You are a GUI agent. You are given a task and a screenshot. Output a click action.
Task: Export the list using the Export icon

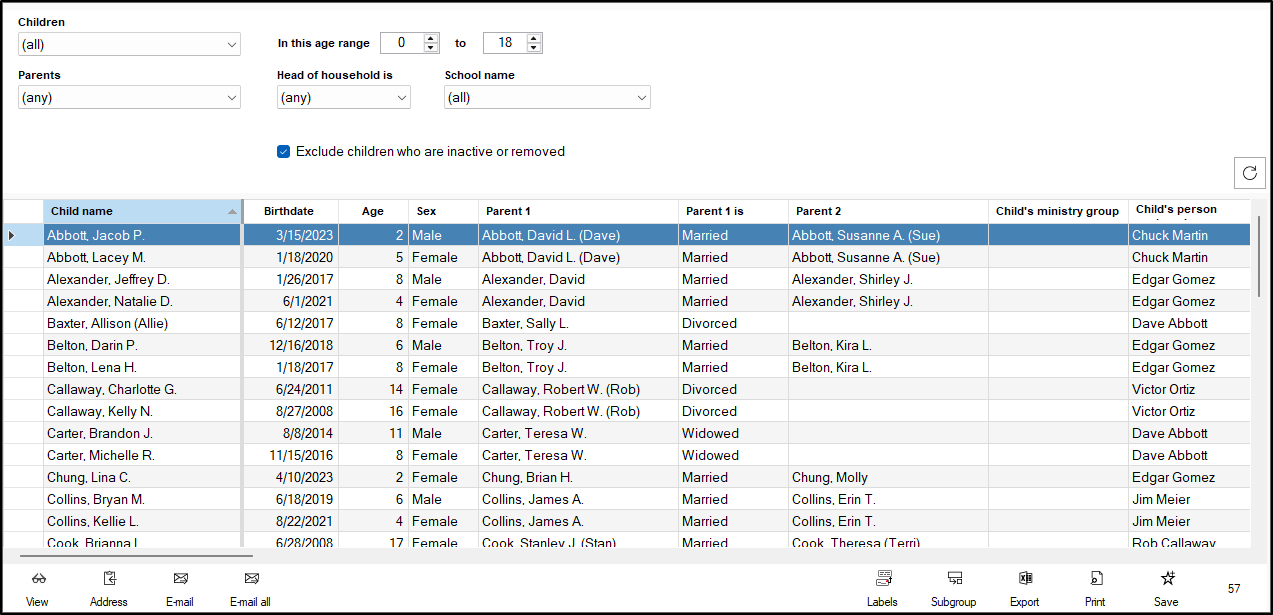click(x=1025, y=579)
